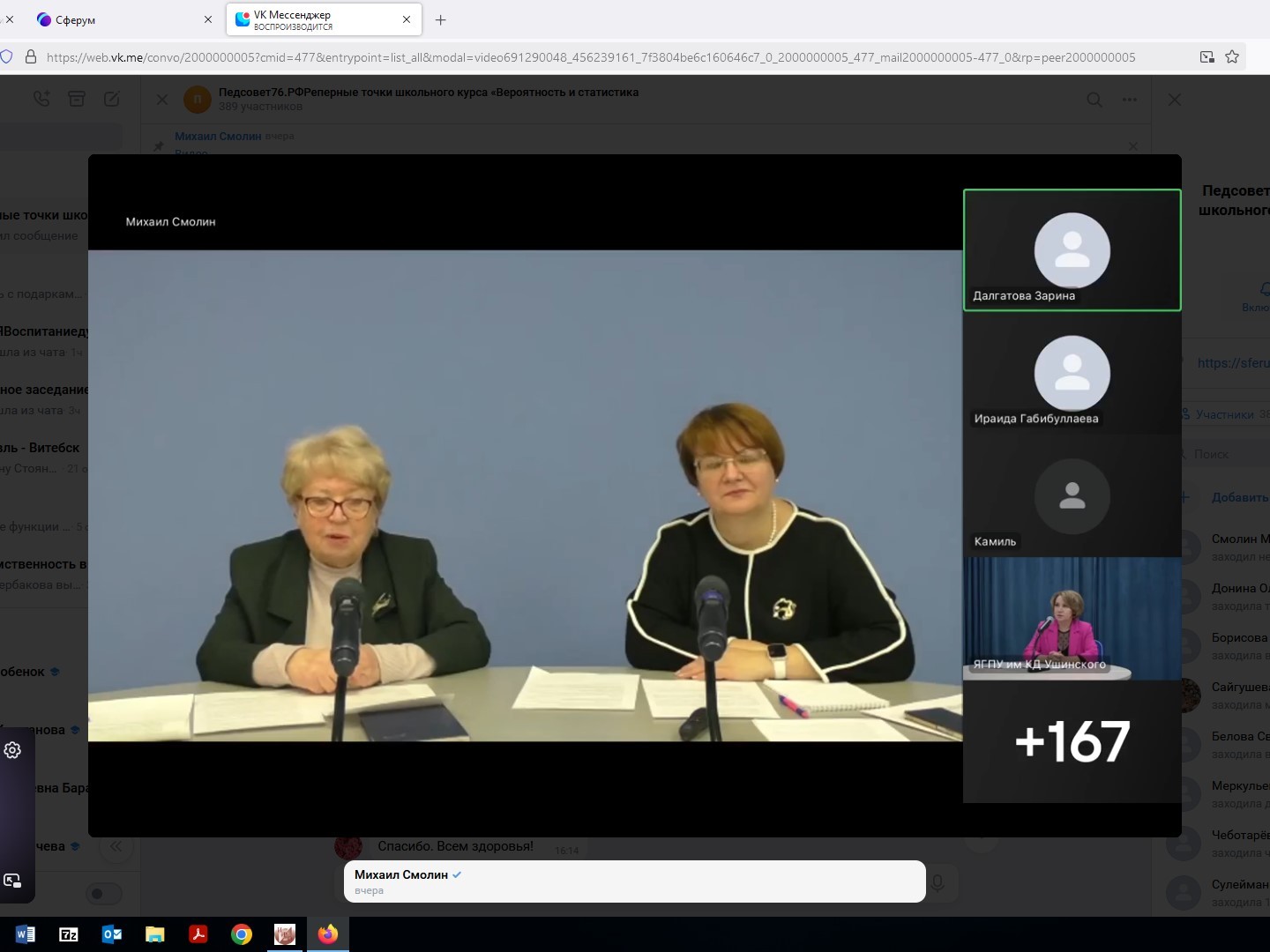Screen dimensions: 1270x952
Task: Open the chat ending with ное заседание
Action: (44, 399)
